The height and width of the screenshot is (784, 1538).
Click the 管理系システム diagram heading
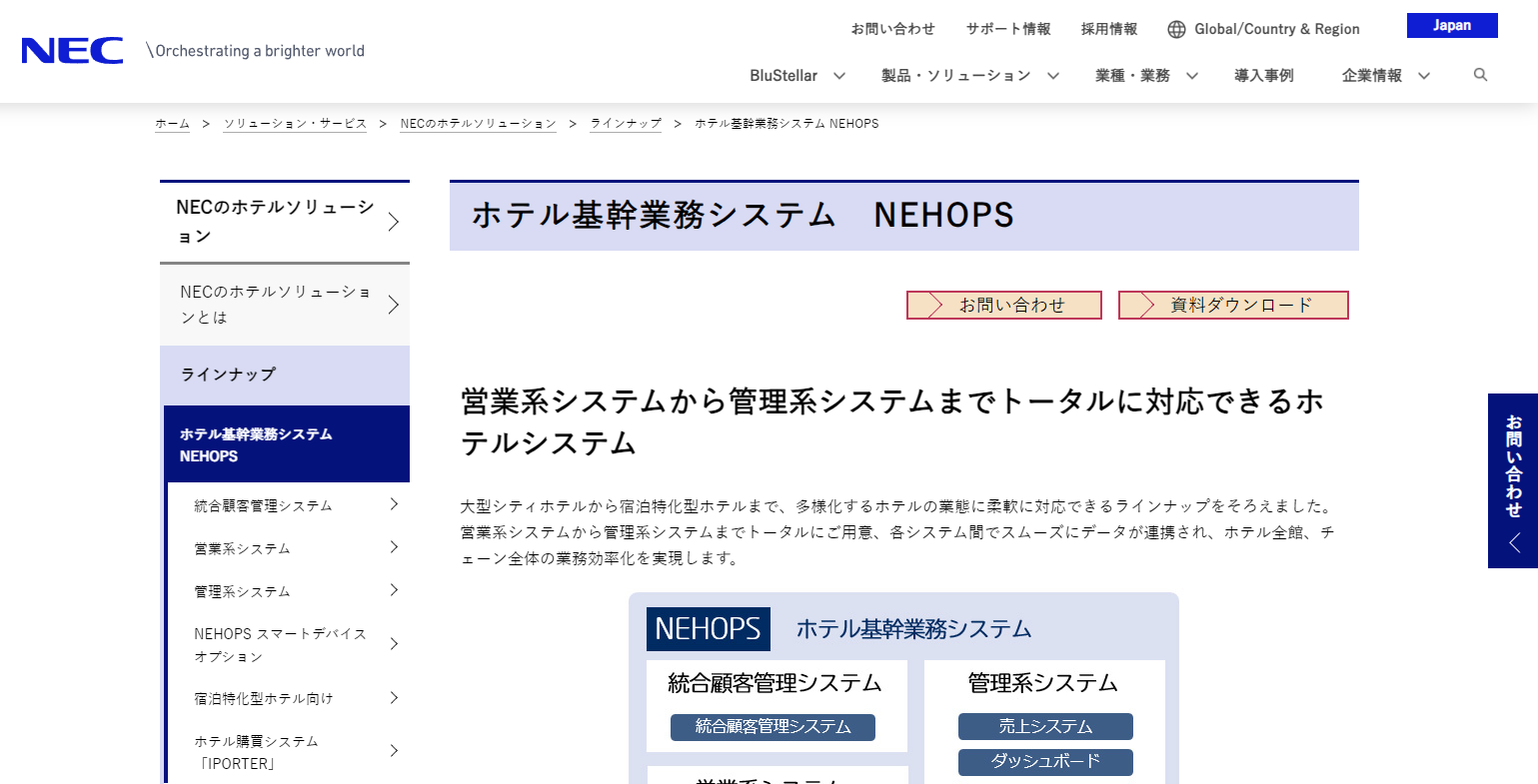point(1042,683)
